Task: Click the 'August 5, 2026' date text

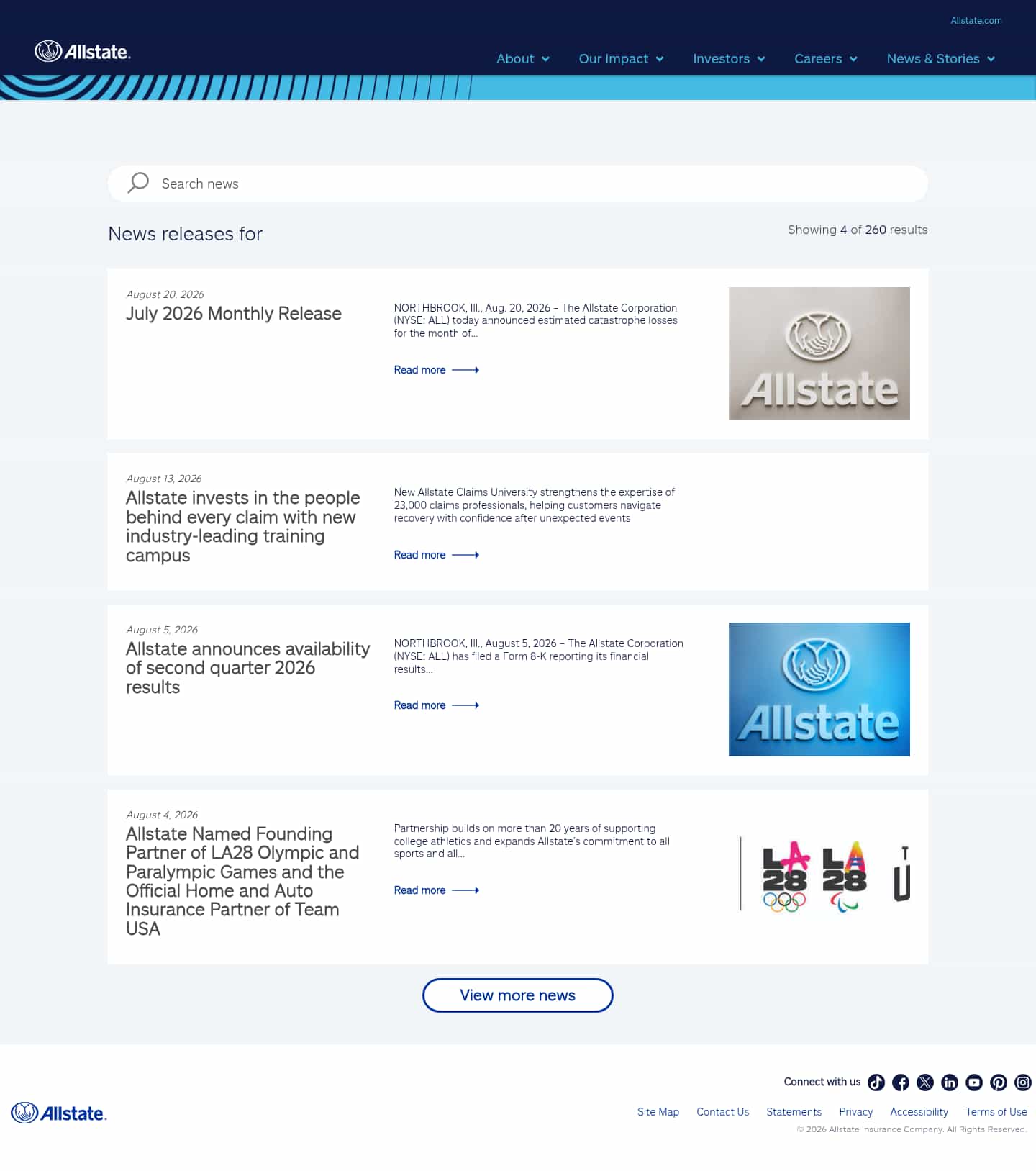Action: tap(162, 630)
